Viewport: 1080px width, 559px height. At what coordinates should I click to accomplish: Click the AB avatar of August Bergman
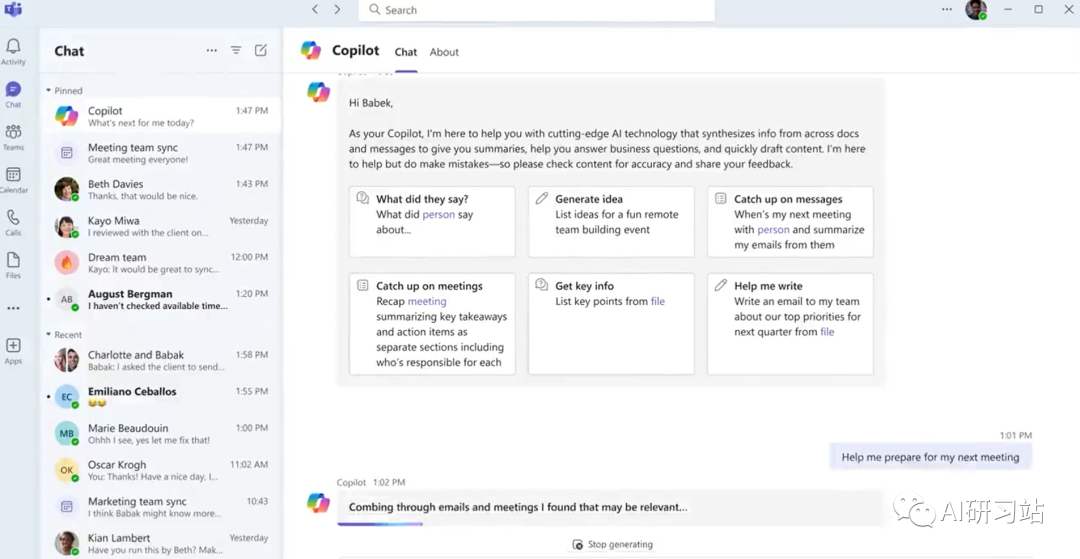(67, 299)
